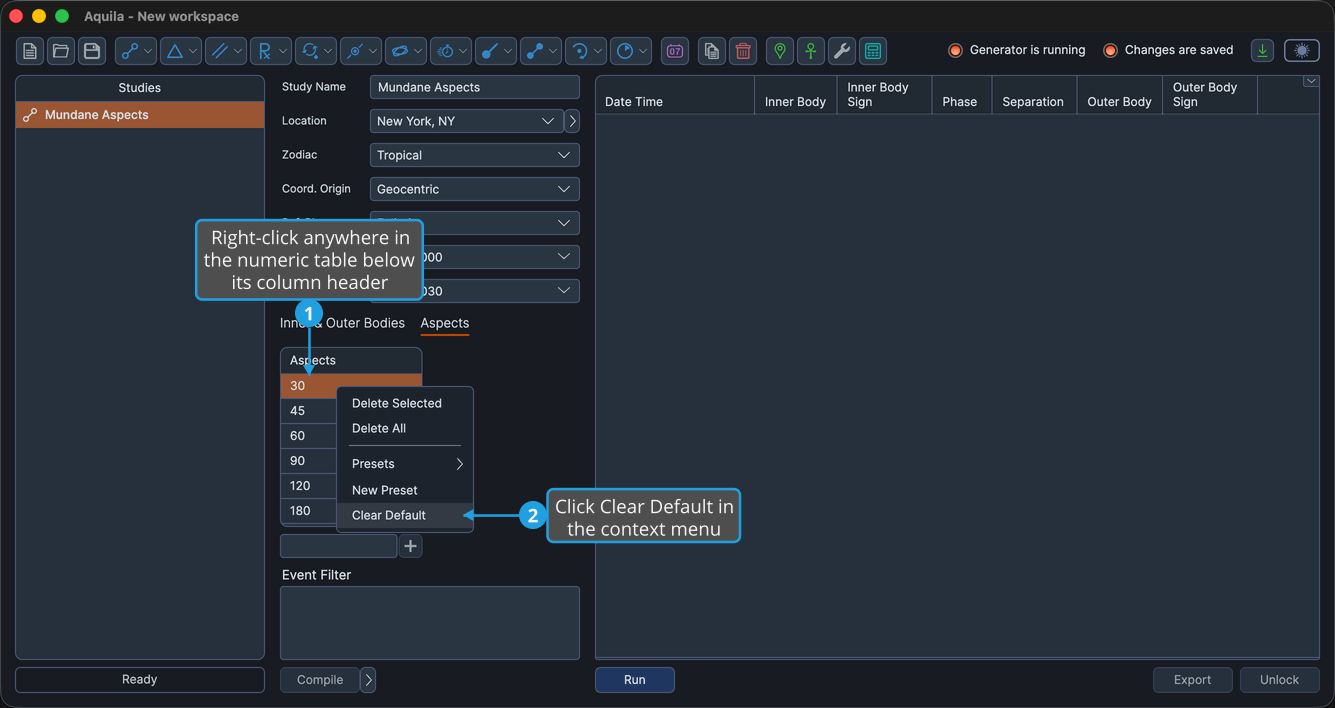Viewport: 1335px width, 708px height.
Task: Select aspect value 180 row
Action: point(309,511)
